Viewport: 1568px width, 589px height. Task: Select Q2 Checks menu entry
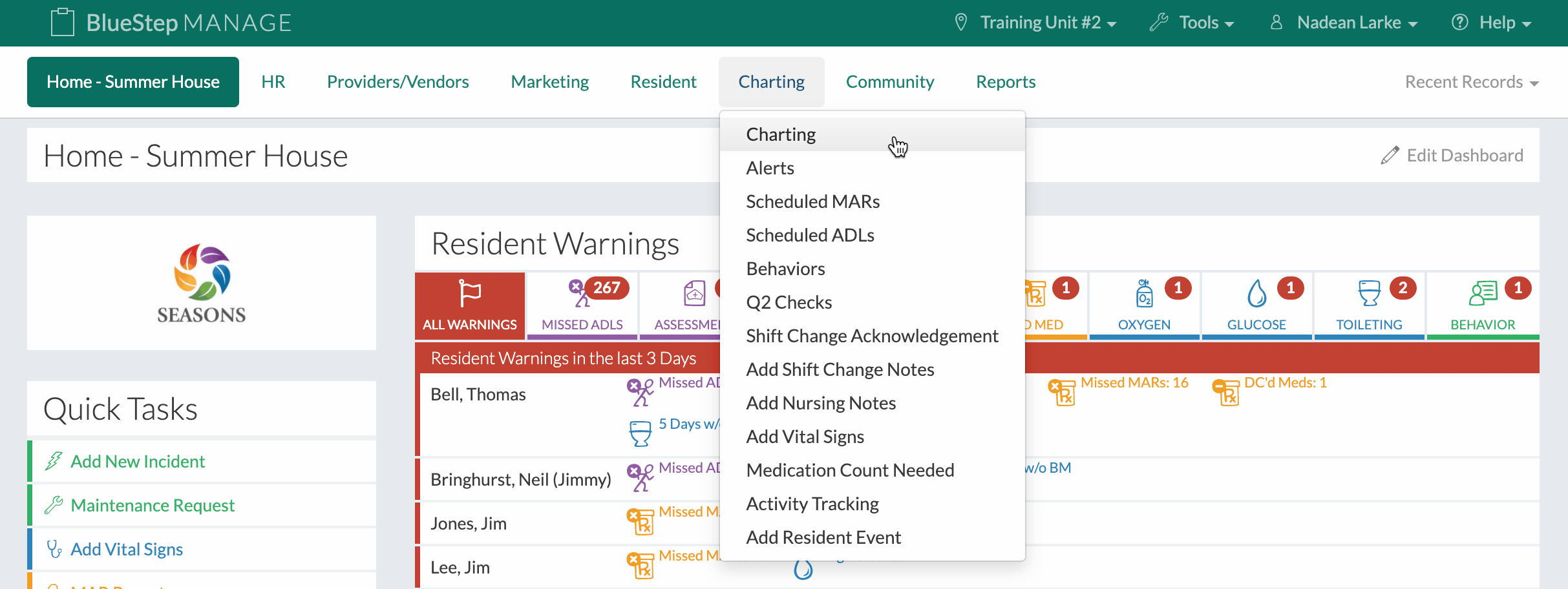pos(873,302)
